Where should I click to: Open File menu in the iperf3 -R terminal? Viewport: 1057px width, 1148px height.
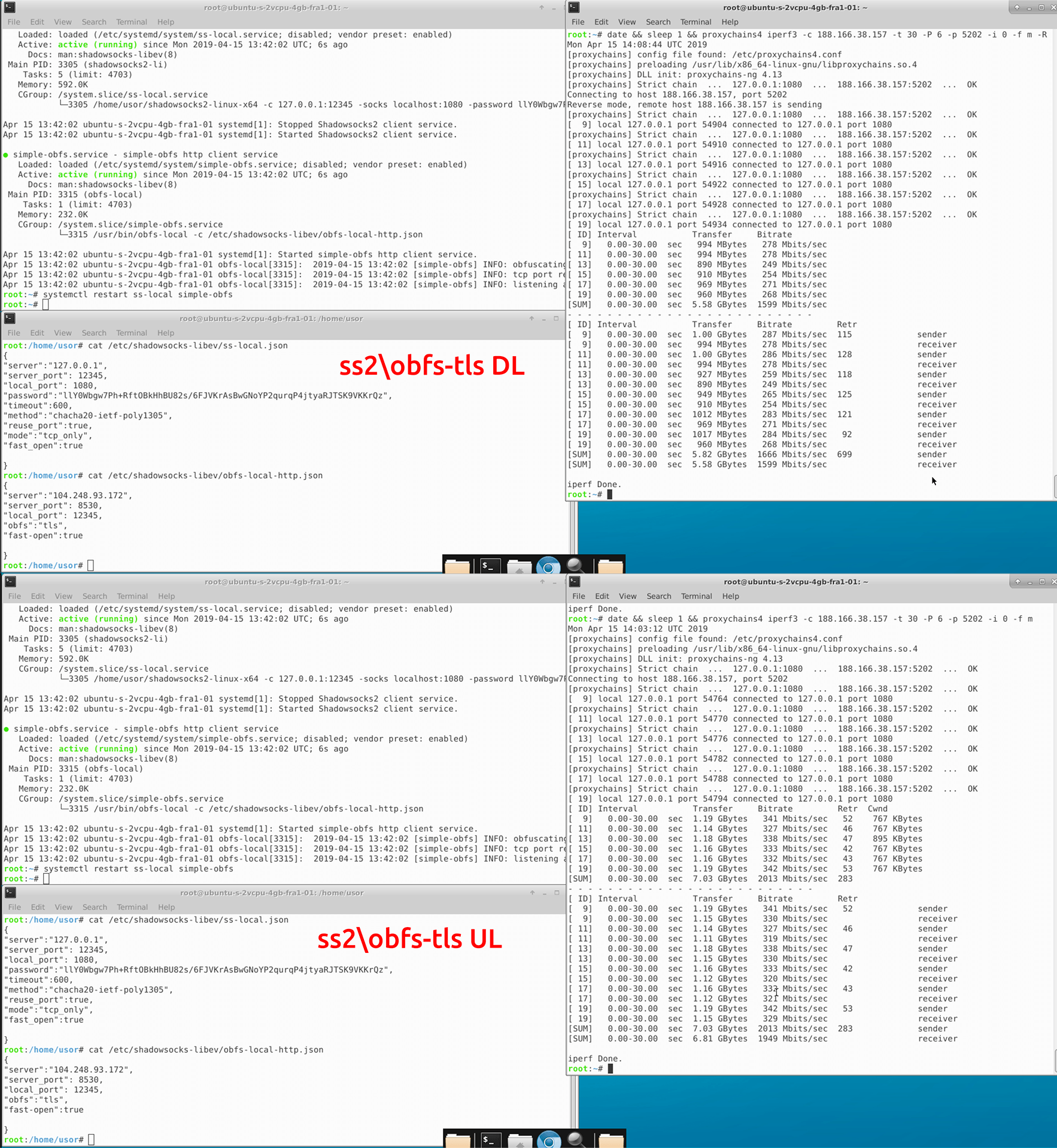(x=578, y=22)
